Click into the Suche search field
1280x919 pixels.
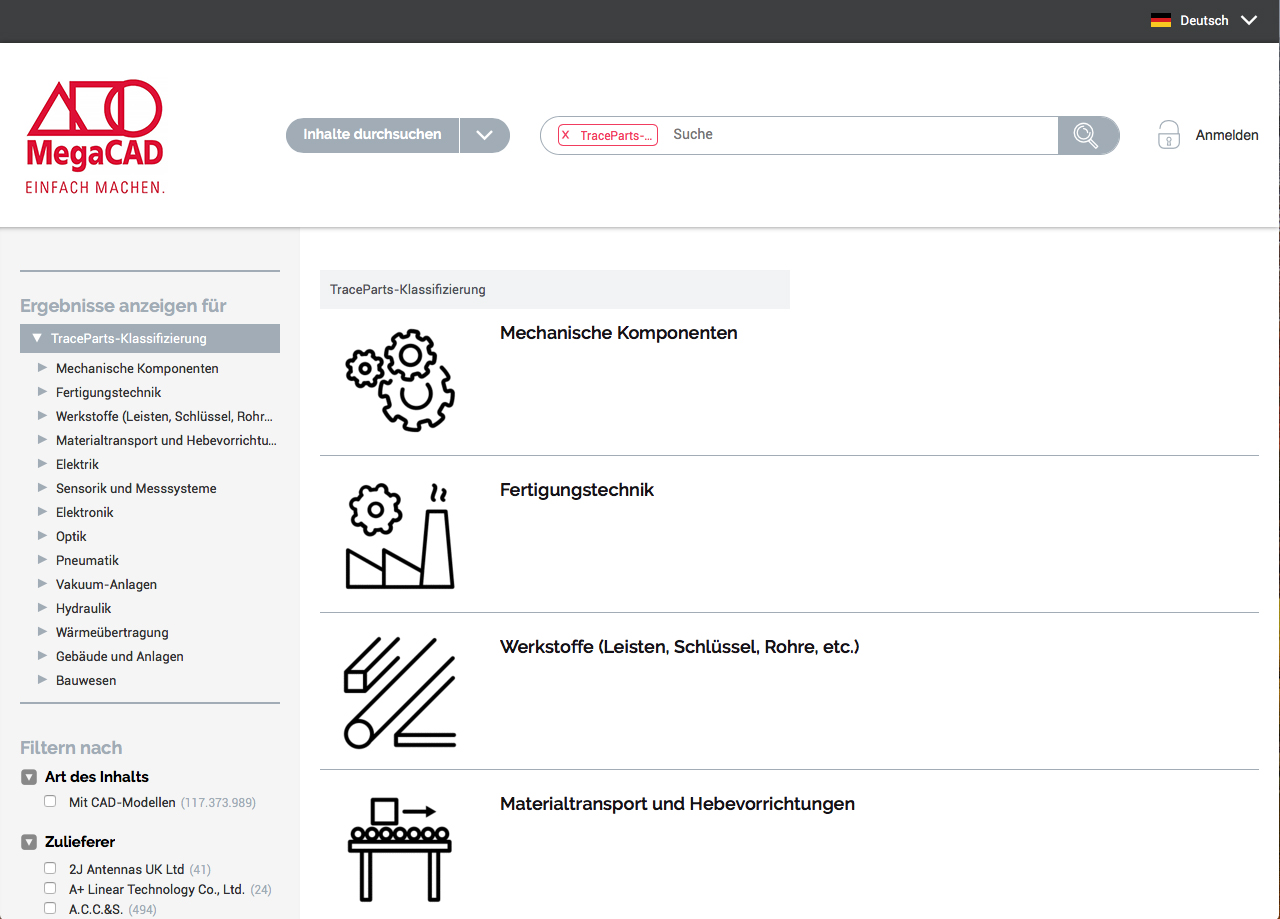coord(860,135)
